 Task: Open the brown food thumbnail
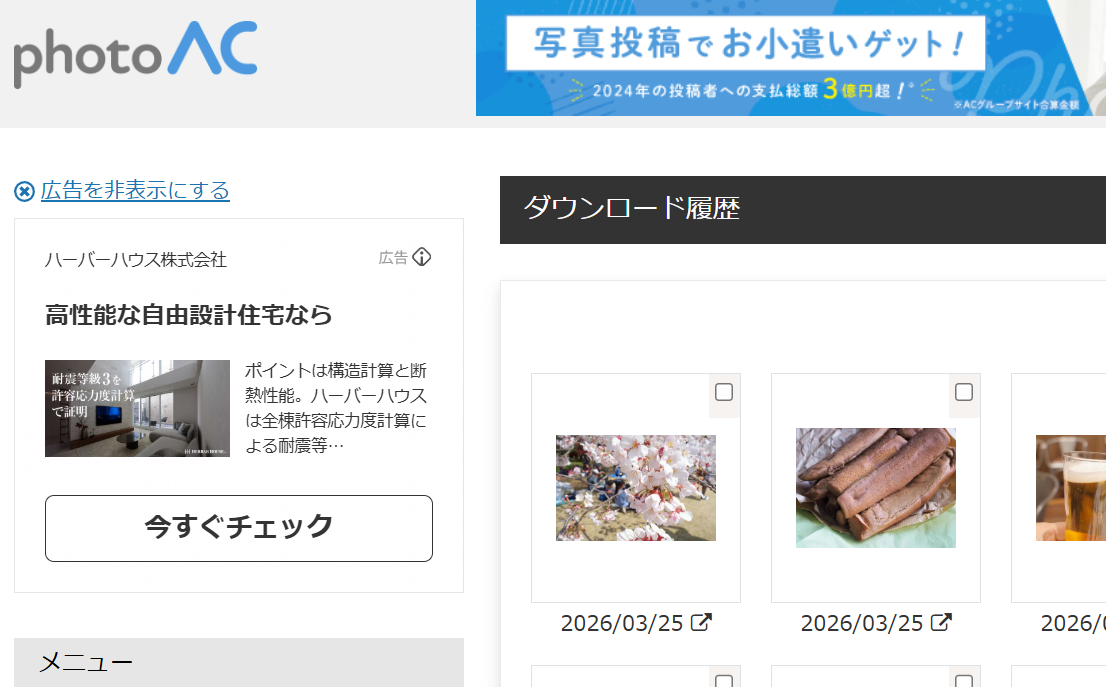coord(875,488)
